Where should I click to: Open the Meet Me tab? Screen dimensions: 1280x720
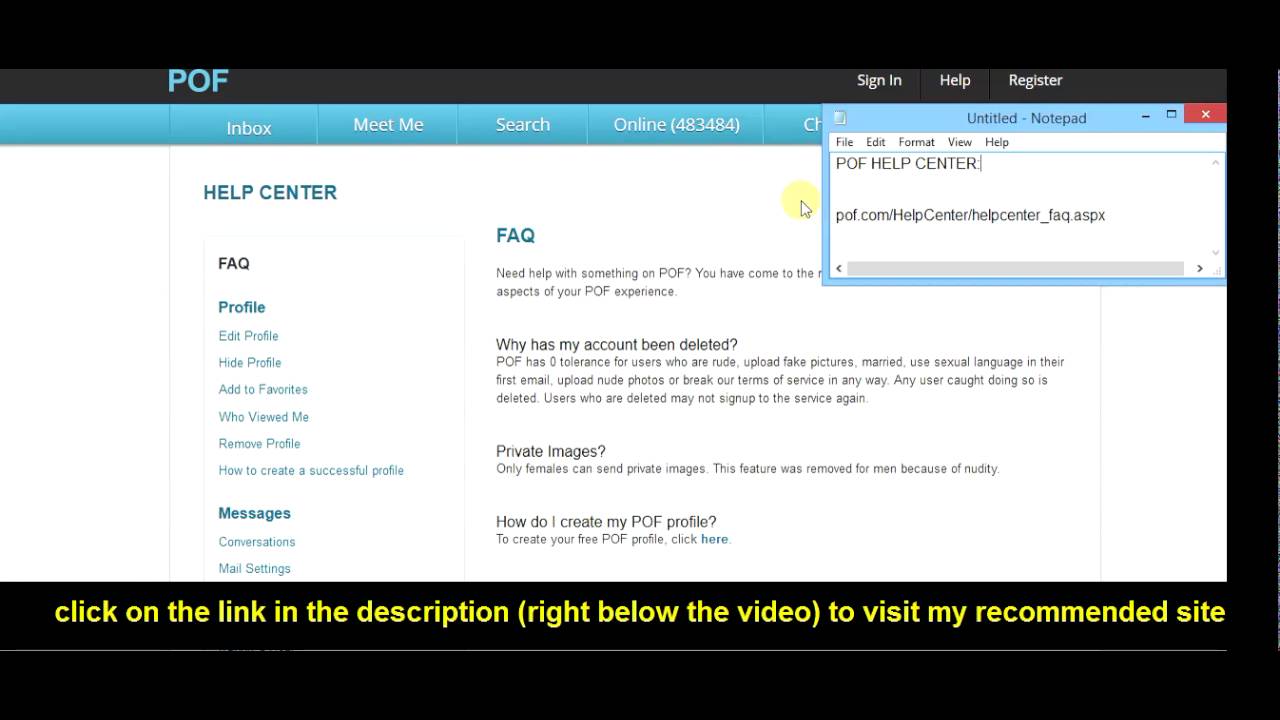coord(388,125)
